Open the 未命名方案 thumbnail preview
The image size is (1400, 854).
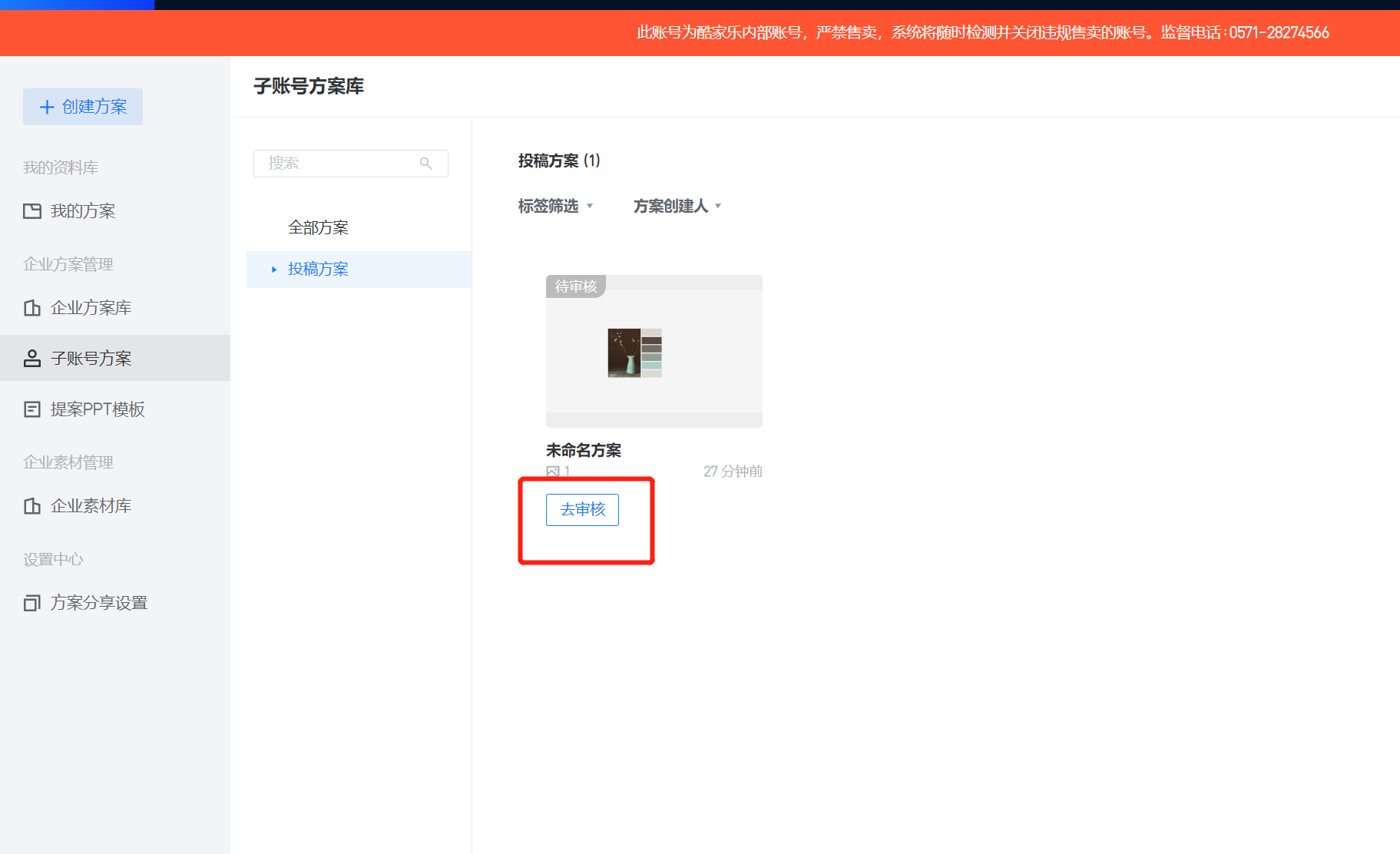654,352
